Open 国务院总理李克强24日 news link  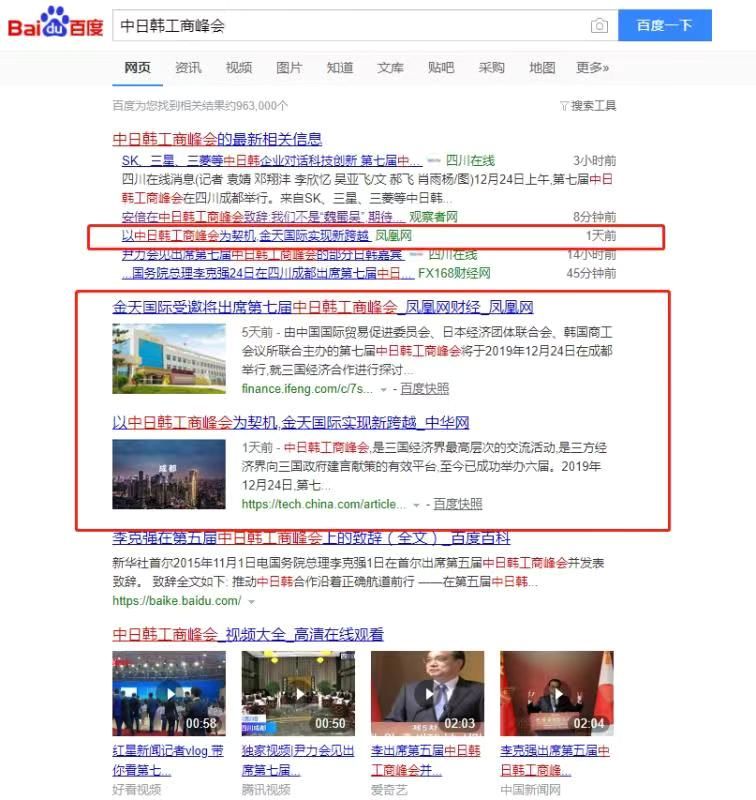(268, 273)
